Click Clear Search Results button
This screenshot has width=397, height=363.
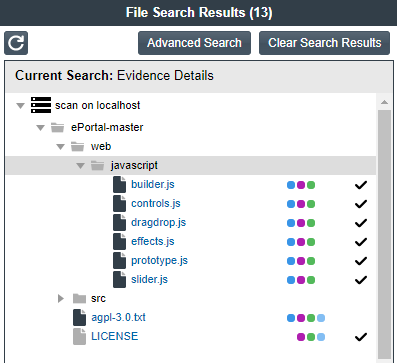point(324,43)
